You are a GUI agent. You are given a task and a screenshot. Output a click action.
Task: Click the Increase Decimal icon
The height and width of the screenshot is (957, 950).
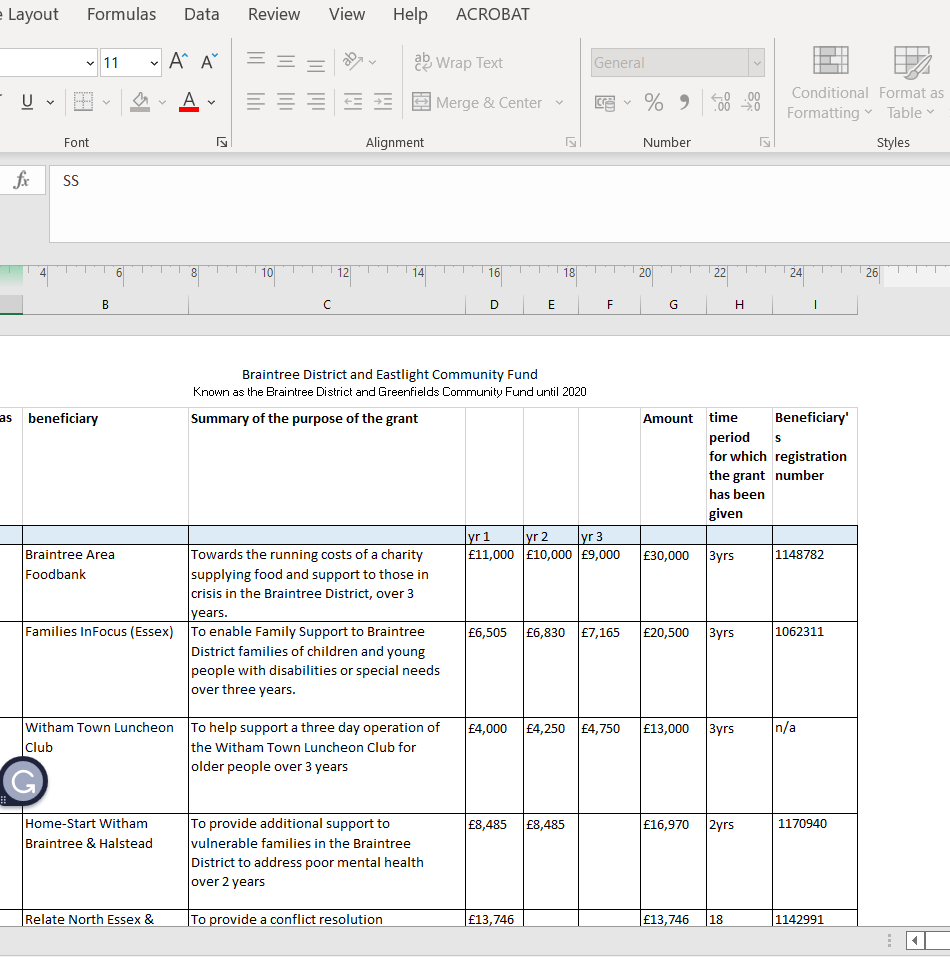coord(721,102)
